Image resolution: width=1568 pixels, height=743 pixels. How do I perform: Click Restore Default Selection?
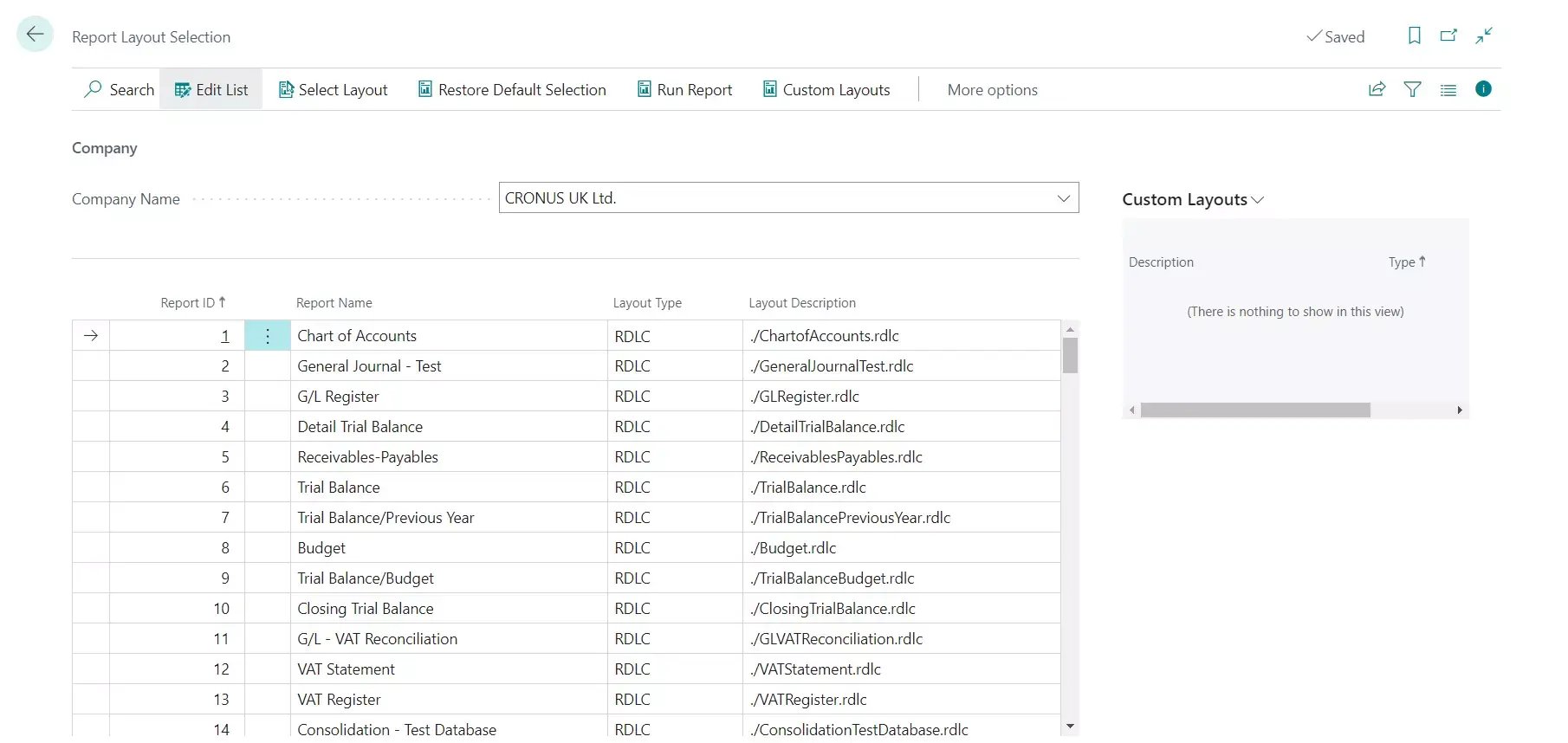(x=511, y=89)
